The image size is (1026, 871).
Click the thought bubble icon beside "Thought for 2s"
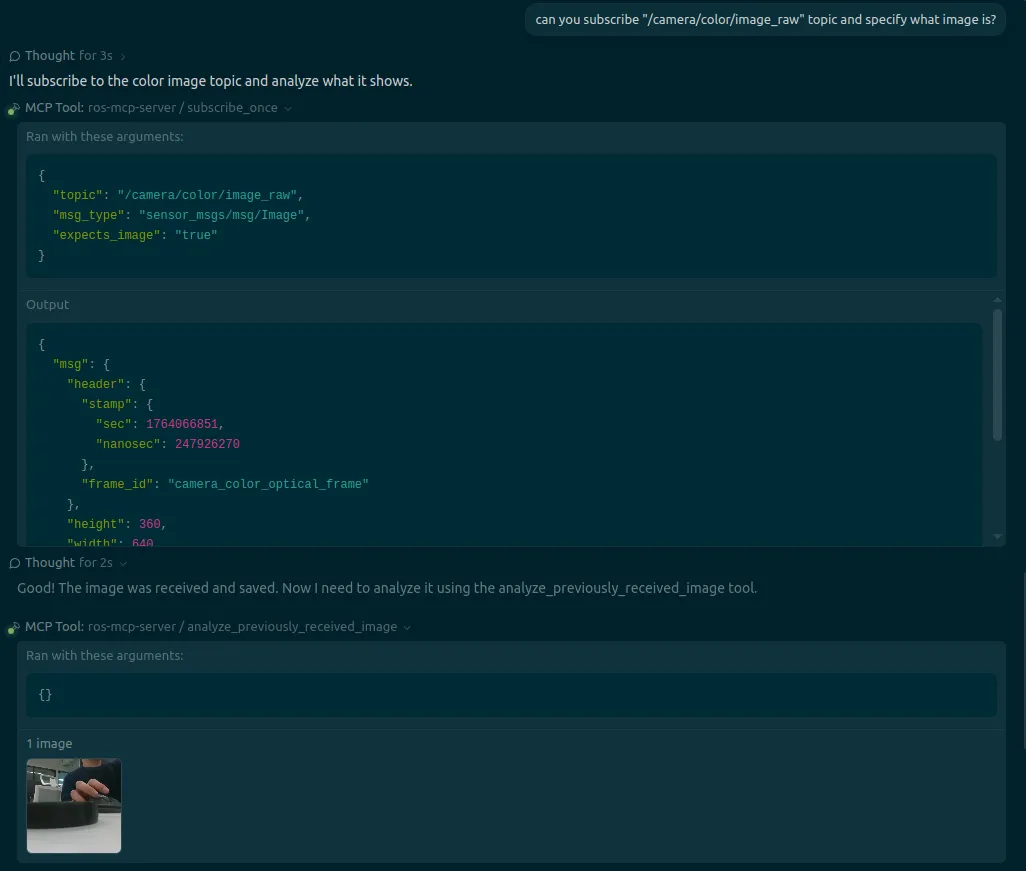[x=15, y=563]
